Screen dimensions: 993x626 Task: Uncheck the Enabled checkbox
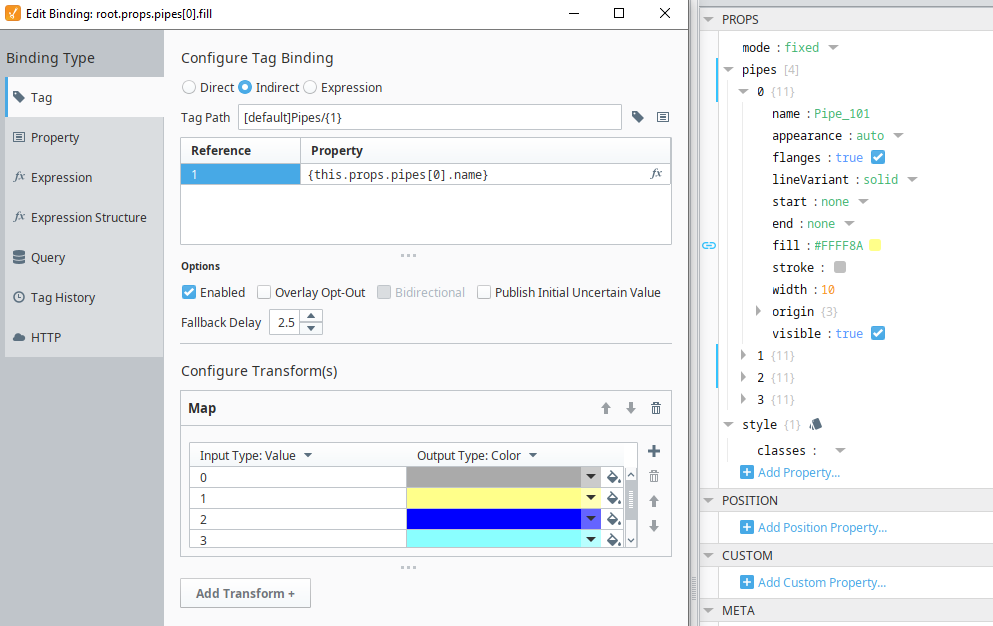189,293
